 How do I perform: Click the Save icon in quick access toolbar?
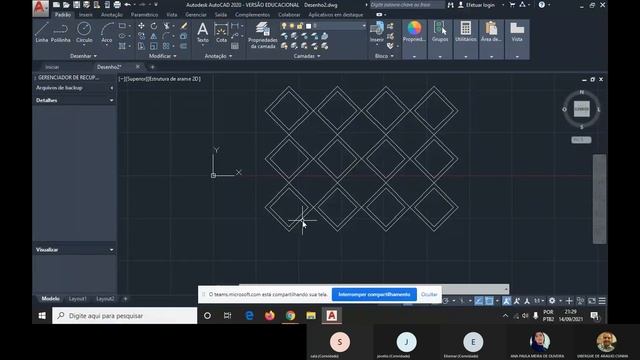click(76, 5)
